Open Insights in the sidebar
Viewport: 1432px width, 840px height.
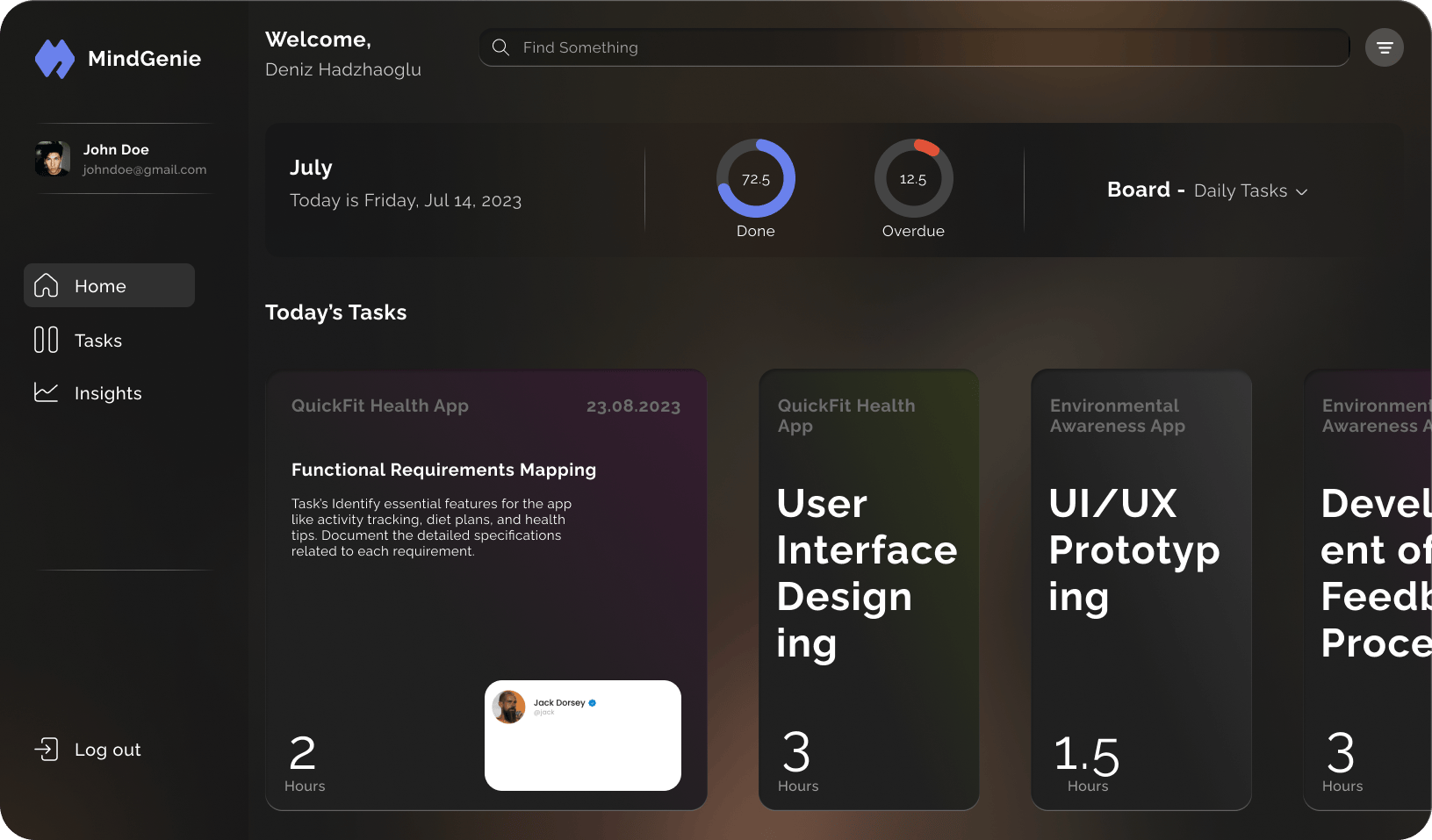tap(108, 393)
